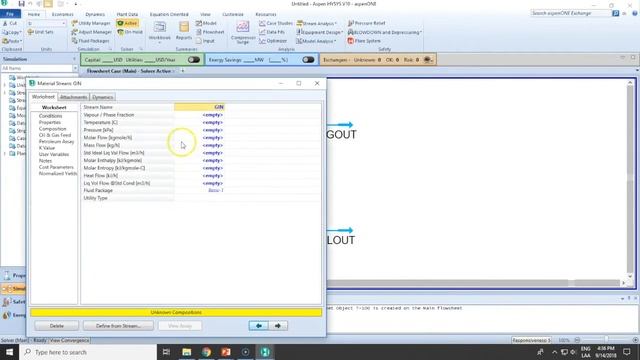Open Case Studies
The image size is (640, 360).
pos(276,23)
